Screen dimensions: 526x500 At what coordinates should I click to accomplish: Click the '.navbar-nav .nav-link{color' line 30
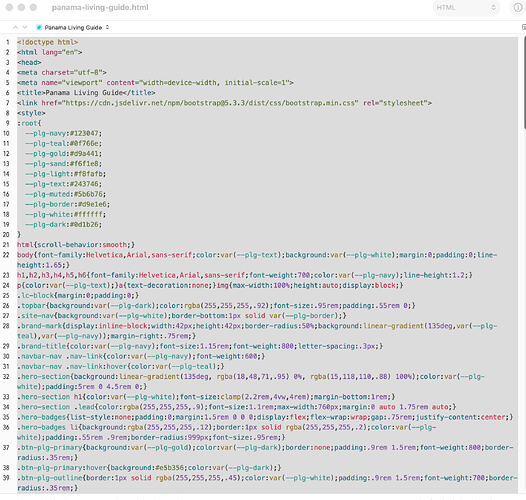(141, 356)
